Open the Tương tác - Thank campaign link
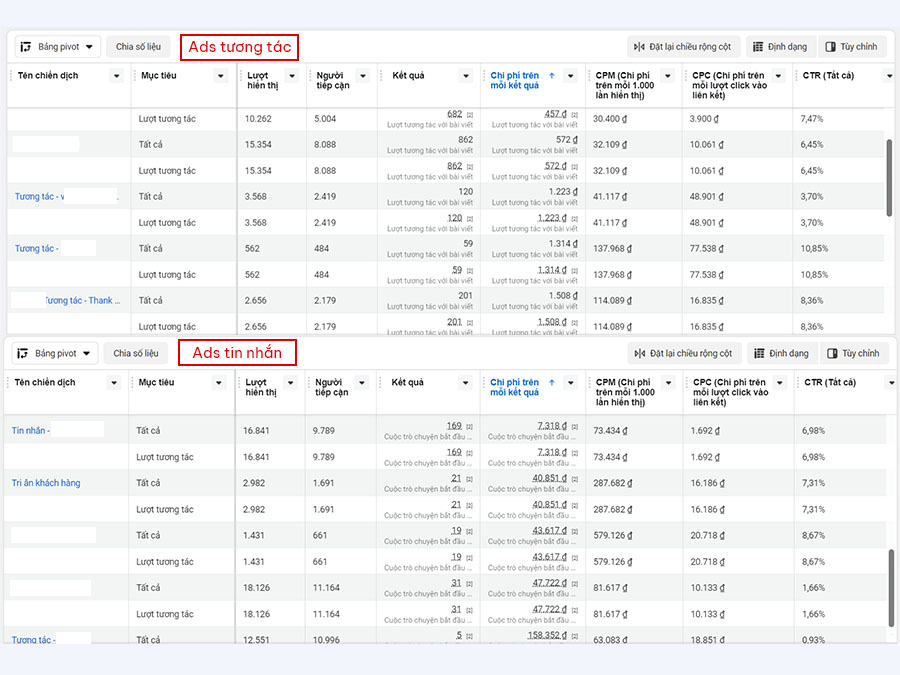 click(x=78, y=300)
